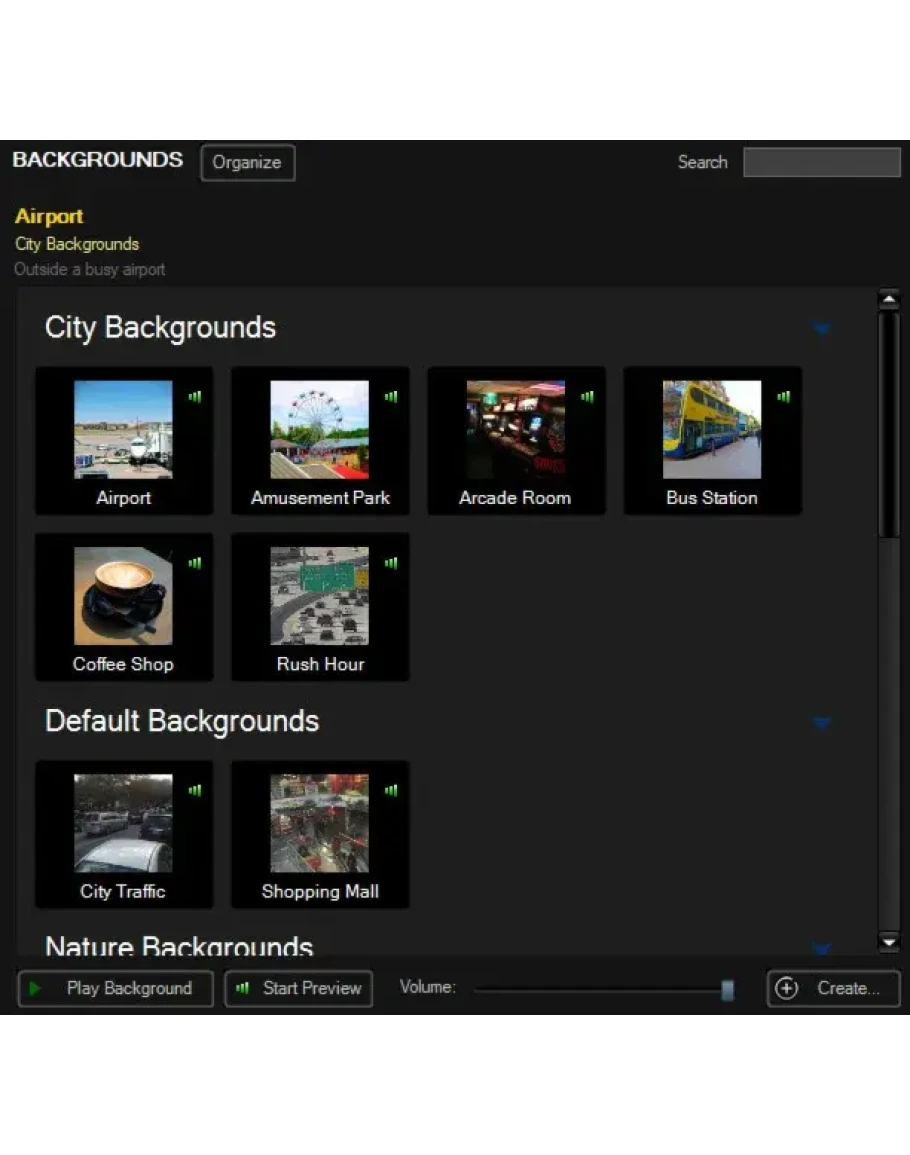Click the Create... button

pyautogui.click(x=833, y=988)
